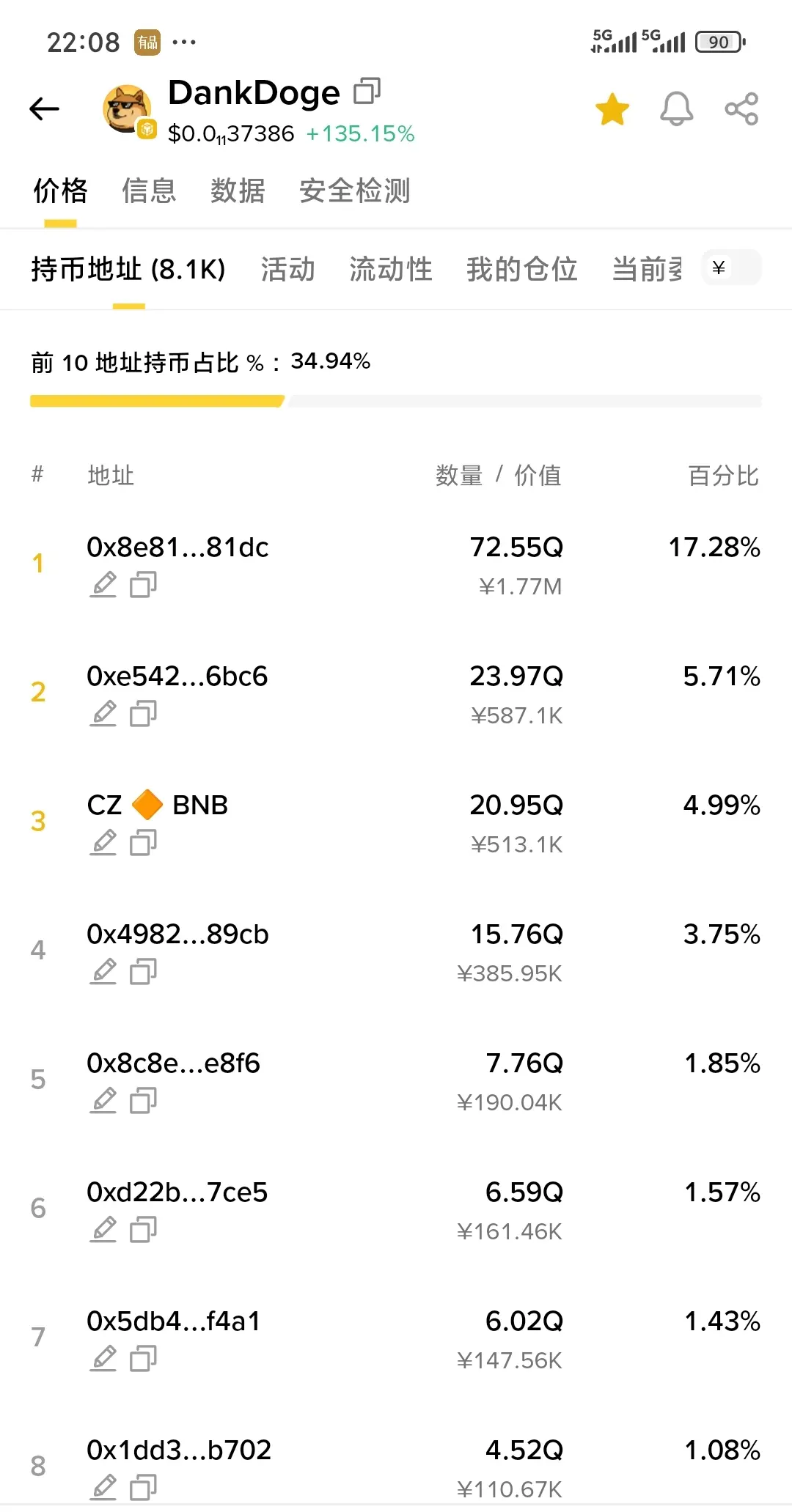This screenshot has height=1512, width=792.
Task: Copy the DankDoge token name
Action: 367,92
